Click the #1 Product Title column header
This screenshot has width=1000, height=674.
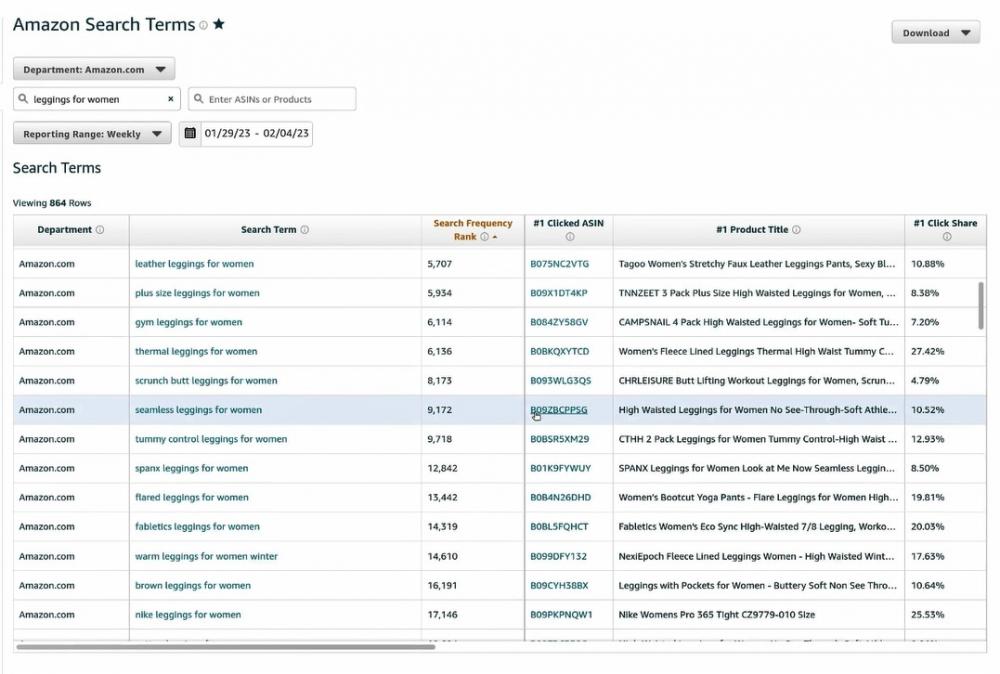pyautogui.click(x=758, y=230)
